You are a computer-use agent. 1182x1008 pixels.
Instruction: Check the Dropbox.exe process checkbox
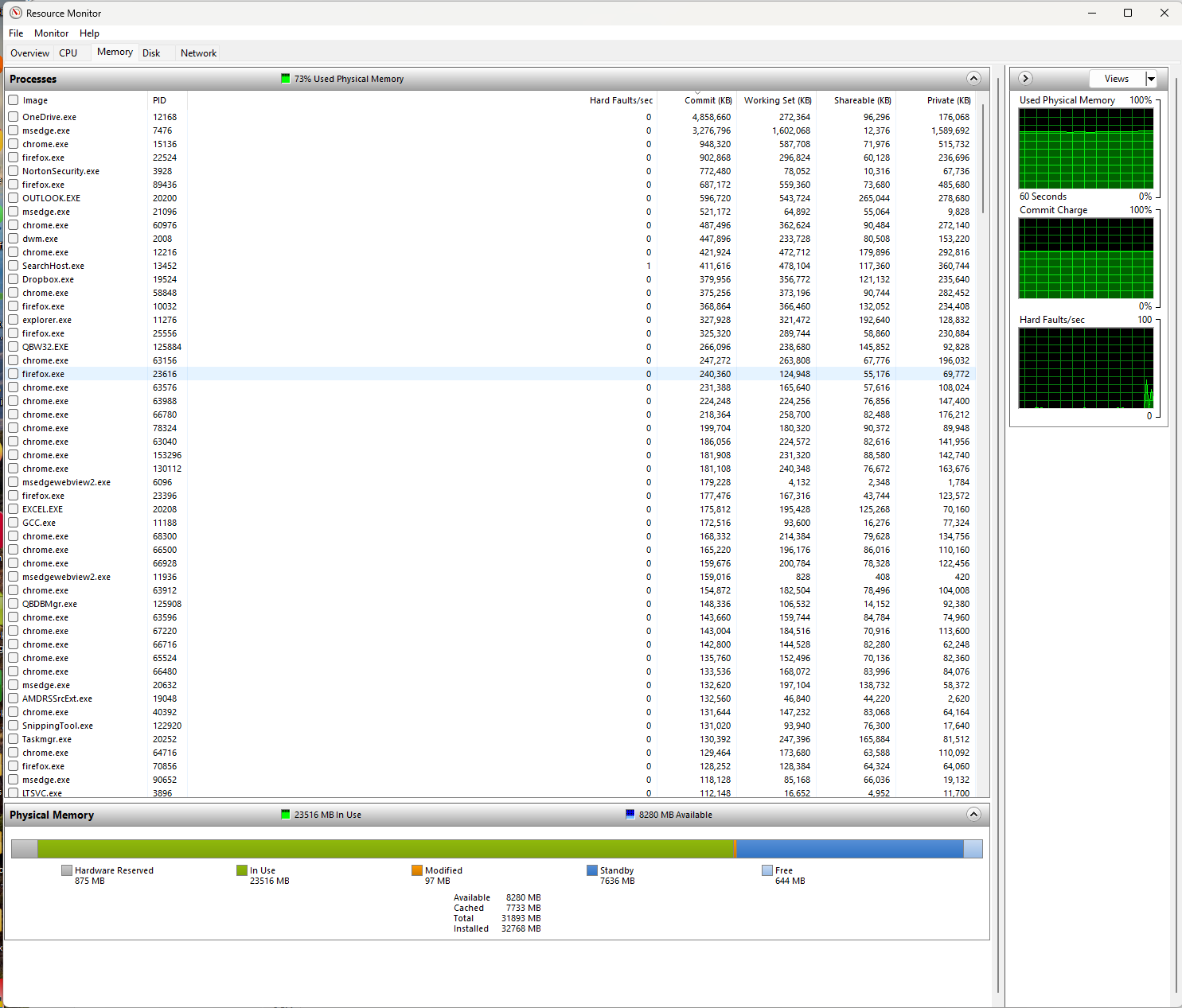[14, 279]
